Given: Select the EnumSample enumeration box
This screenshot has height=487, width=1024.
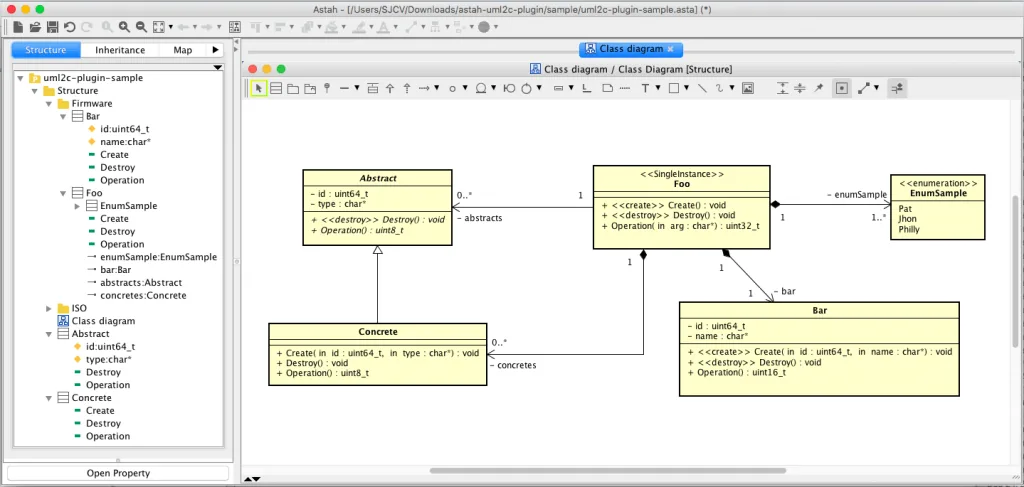Looking at the screenshot, I should [938, 207].
